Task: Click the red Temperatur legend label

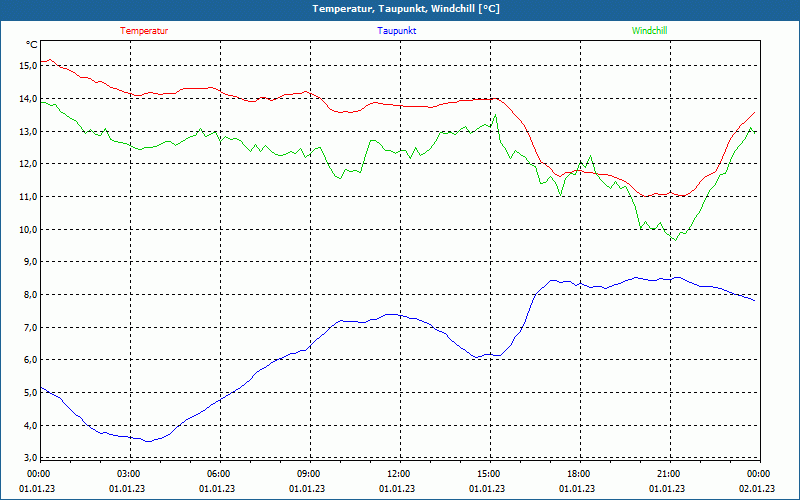Action: coord(144,31)
